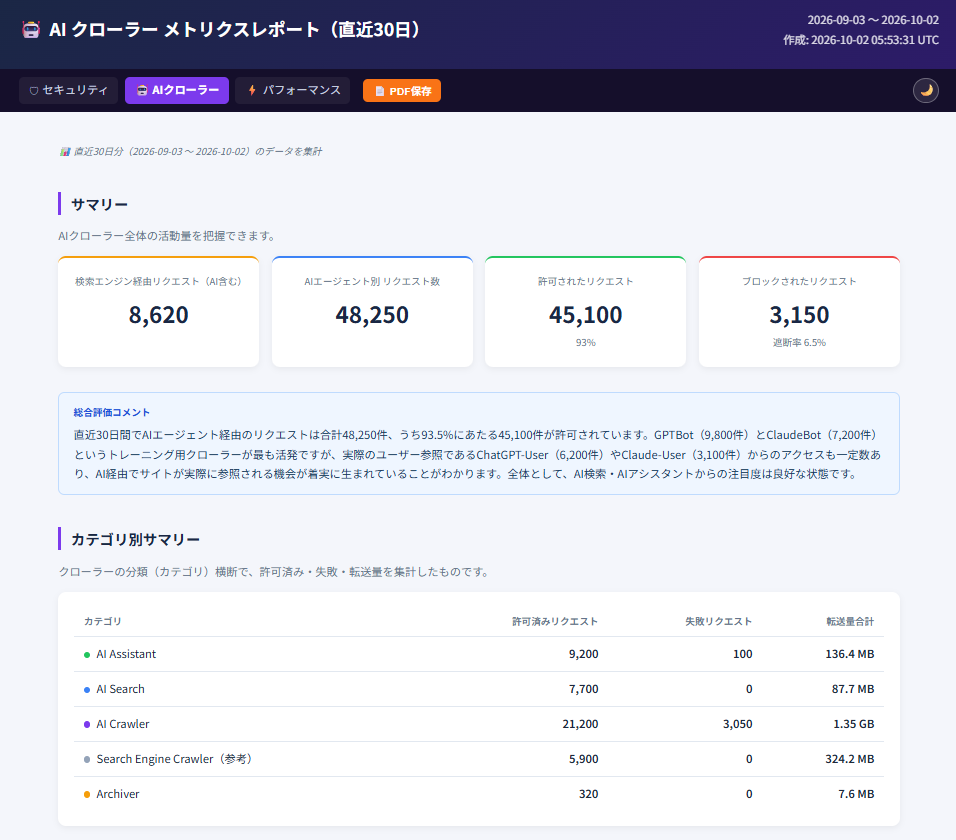Viewport: 956px width, 840px height.
Task: Click the chart icon beside 直近30日分 note
Action: (x=65, y=151)
